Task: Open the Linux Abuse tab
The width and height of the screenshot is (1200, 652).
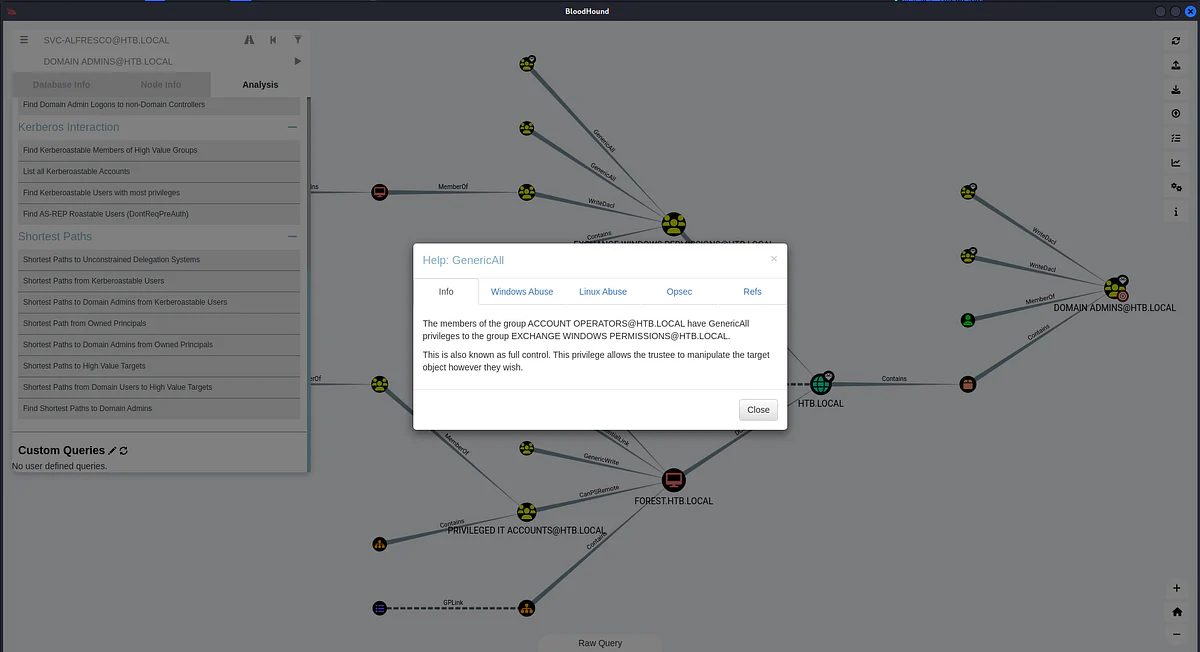Action: click(603, 292)
